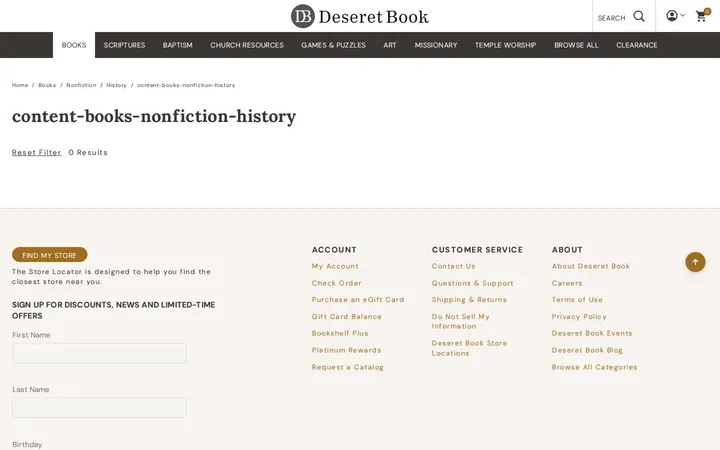Viewport: 720px width, 450px height.
Task: Open search with the magnifier icon
Action: coord(639,17)
